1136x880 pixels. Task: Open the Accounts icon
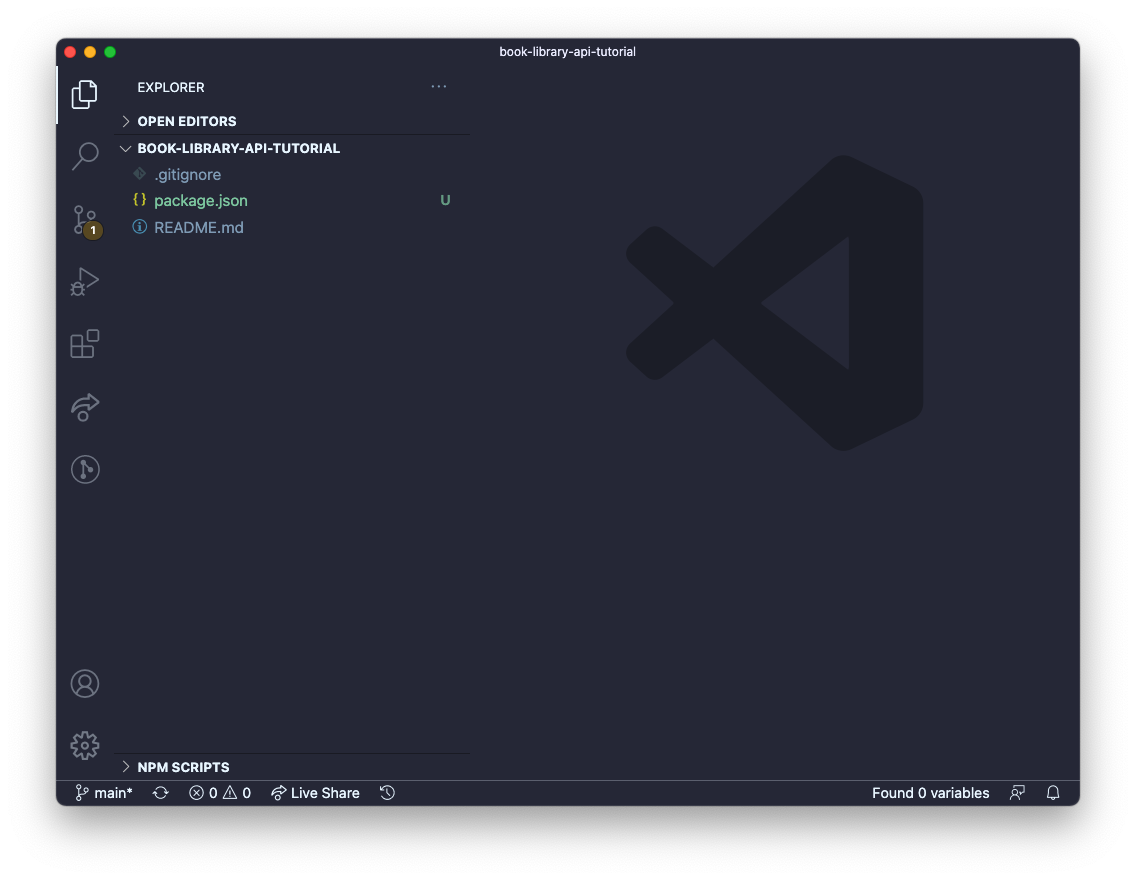(85, 684)
